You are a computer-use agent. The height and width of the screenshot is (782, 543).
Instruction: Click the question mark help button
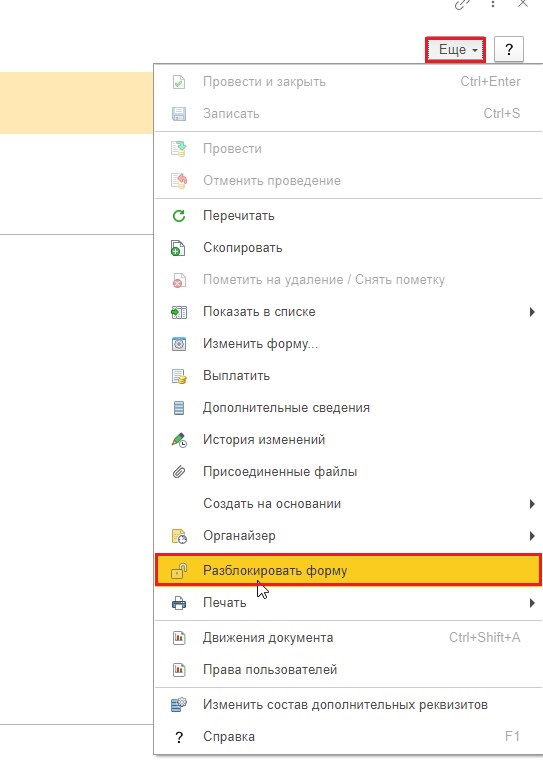[509, 49]
